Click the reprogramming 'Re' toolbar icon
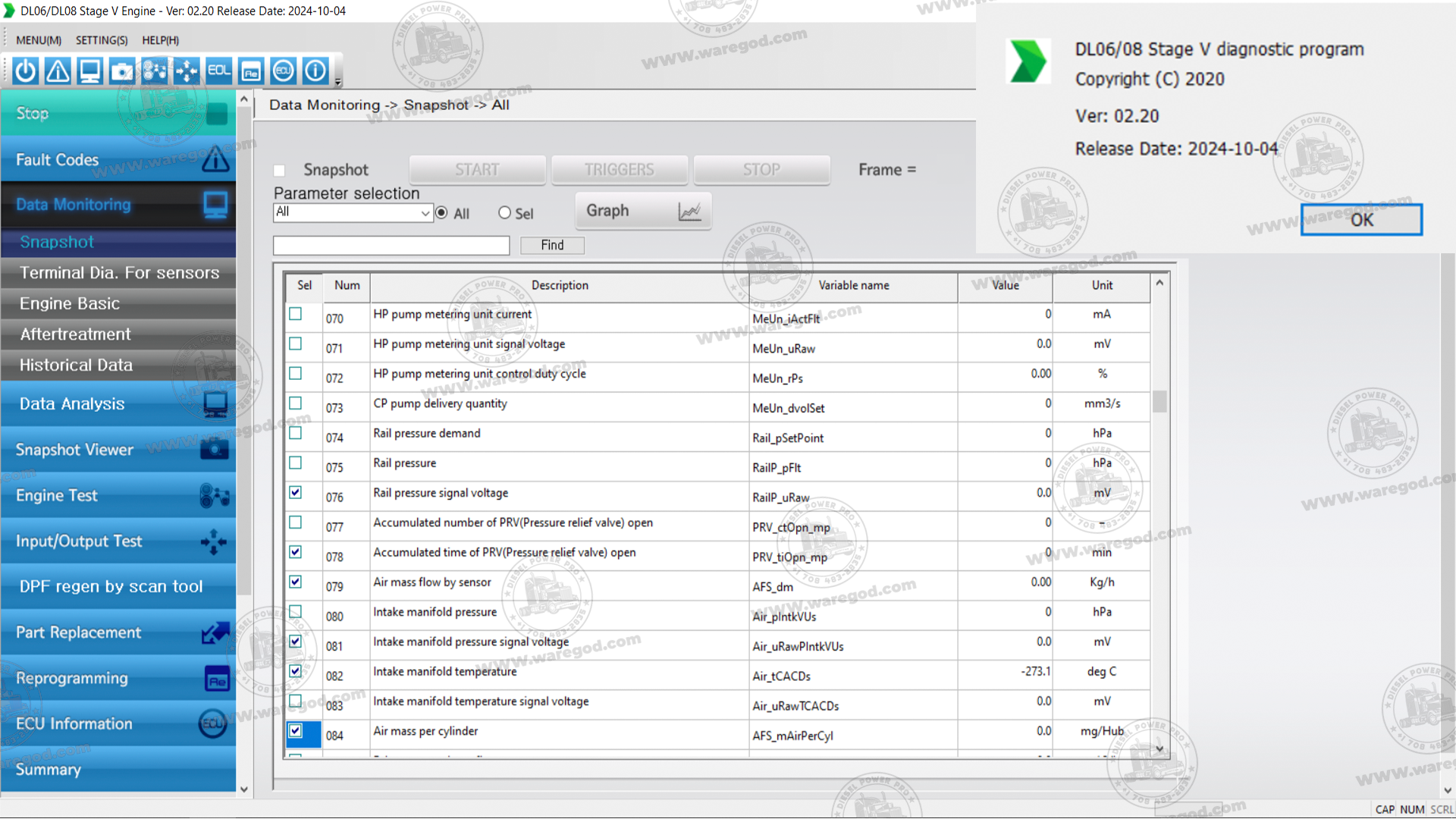The width and height of the screenshot is (1456, 819). click(251, 71)
